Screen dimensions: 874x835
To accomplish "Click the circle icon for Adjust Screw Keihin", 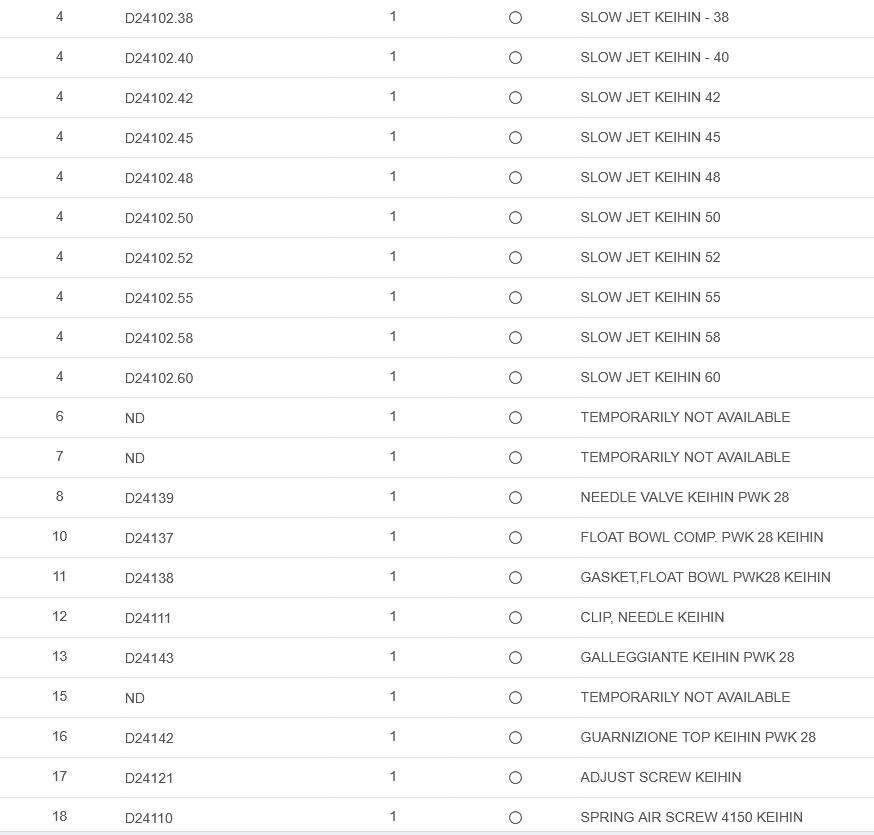I will (x=515, y=778).
